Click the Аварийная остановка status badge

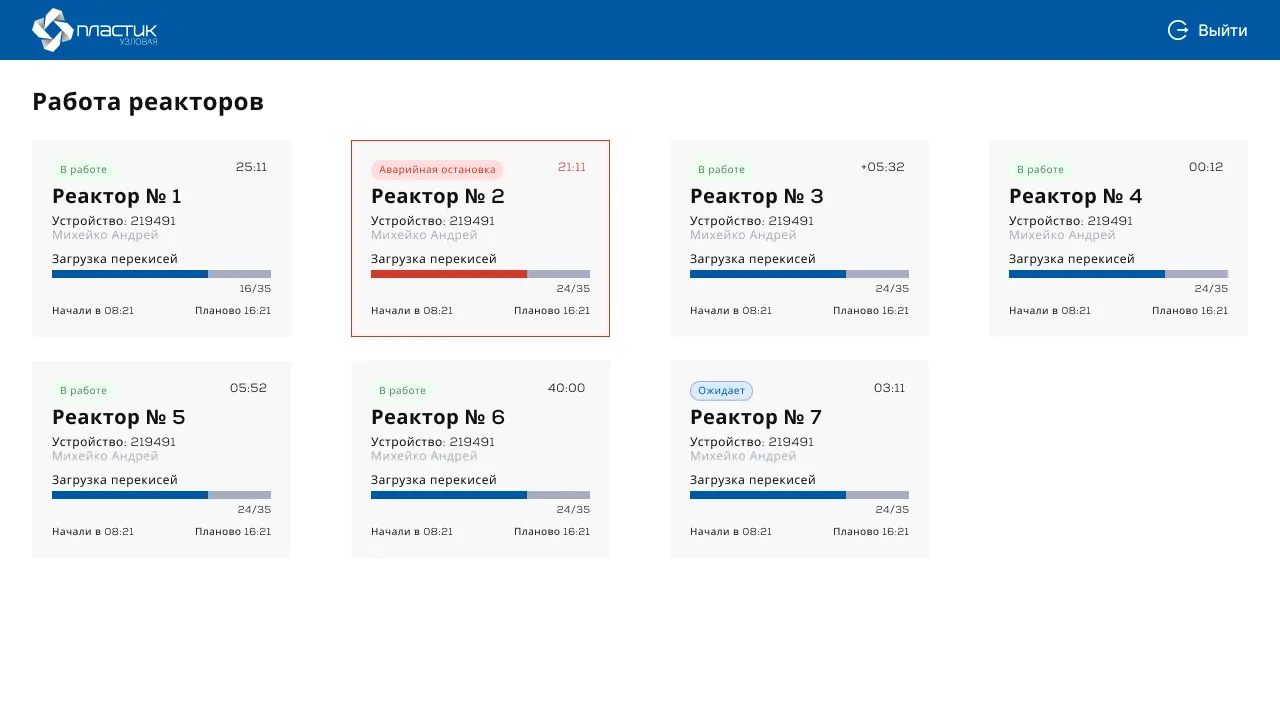pos(437,170)
